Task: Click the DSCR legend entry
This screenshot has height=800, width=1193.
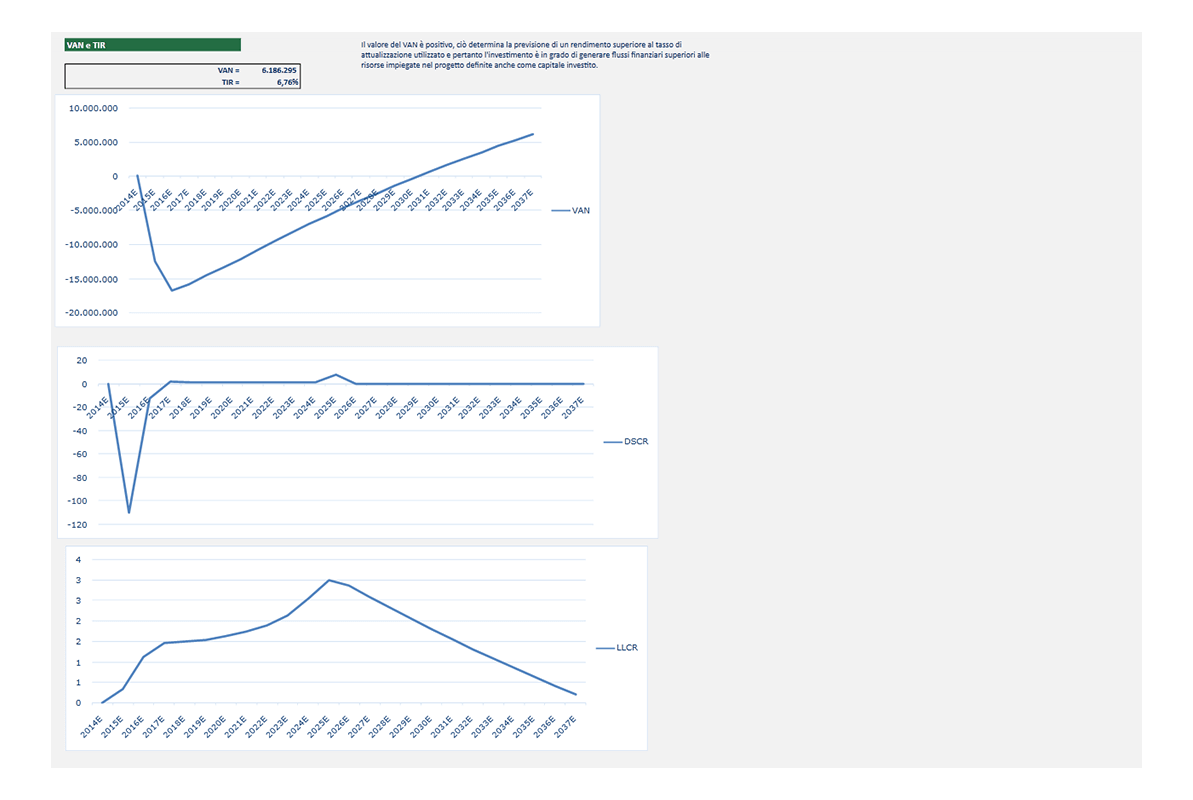Action: point(626,441)
